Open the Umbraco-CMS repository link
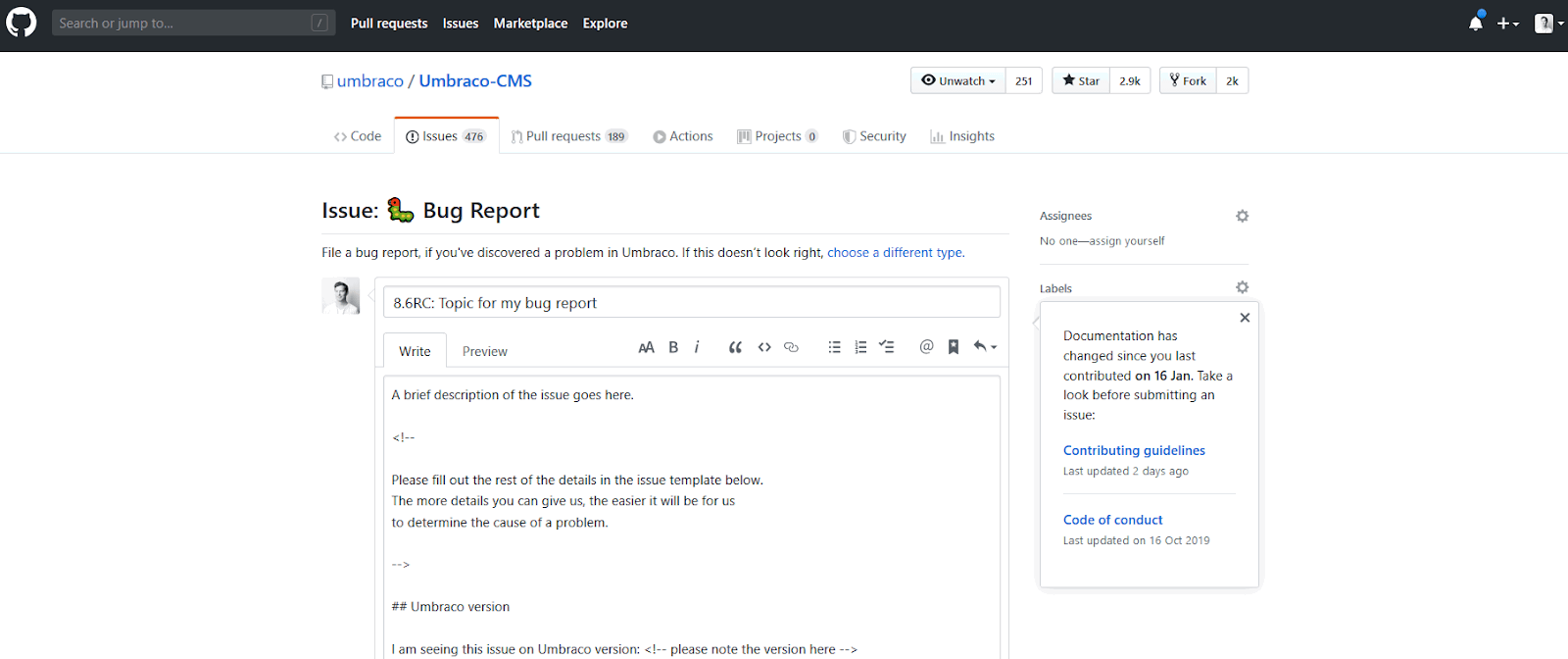 [x=475, y=80]
